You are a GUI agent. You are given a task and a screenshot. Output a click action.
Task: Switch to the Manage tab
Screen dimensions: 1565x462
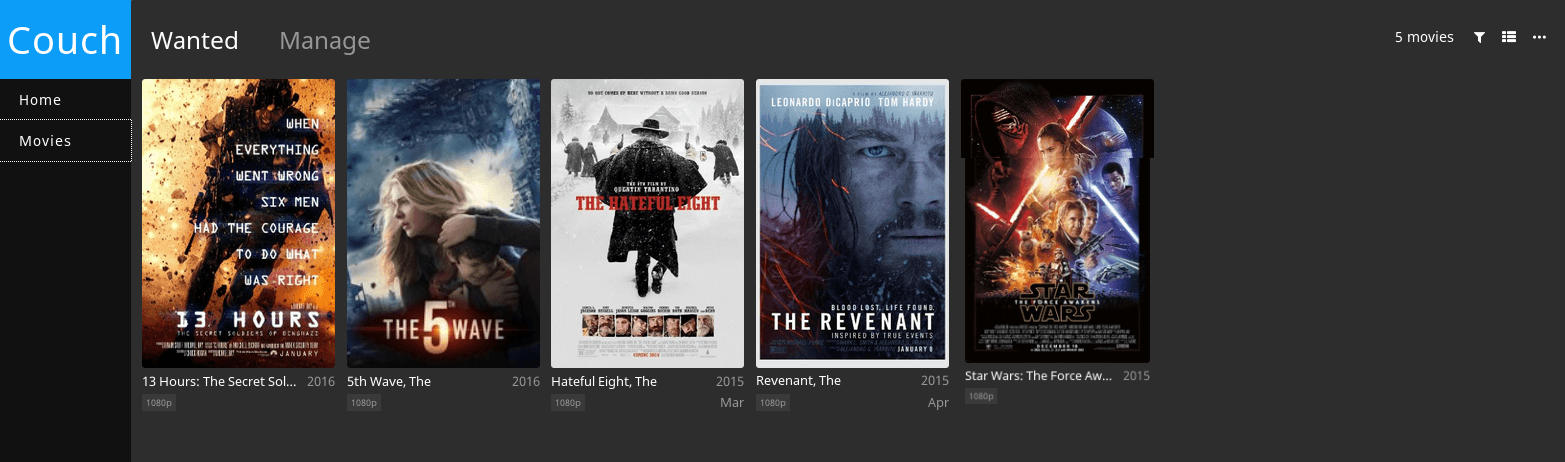pyautogui.click(x=325, y=40)
